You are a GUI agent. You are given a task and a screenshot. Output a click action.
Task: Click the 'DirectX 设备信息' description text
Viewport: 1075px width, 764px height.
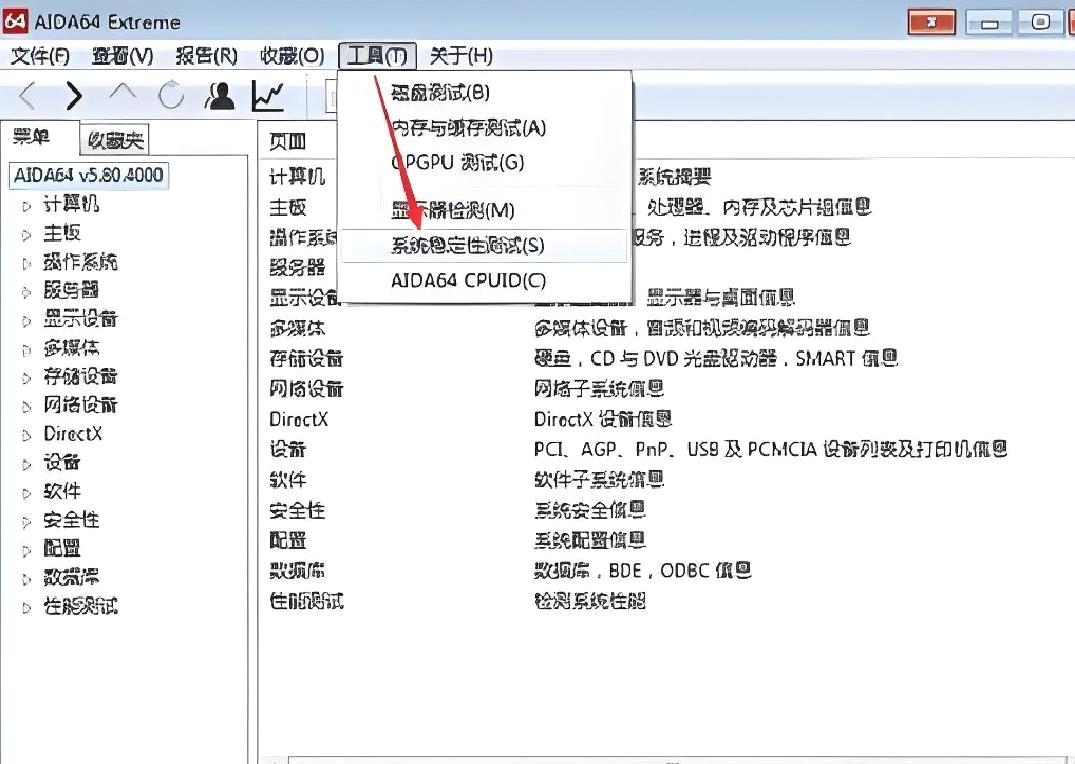[603, 419]
